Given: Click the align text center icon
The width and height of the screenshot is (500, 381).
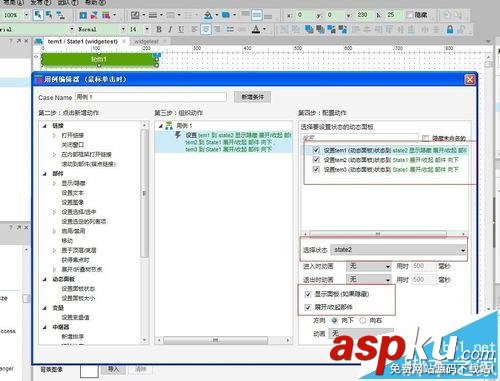Looking at the screenshot, I should tap(206, 29).
